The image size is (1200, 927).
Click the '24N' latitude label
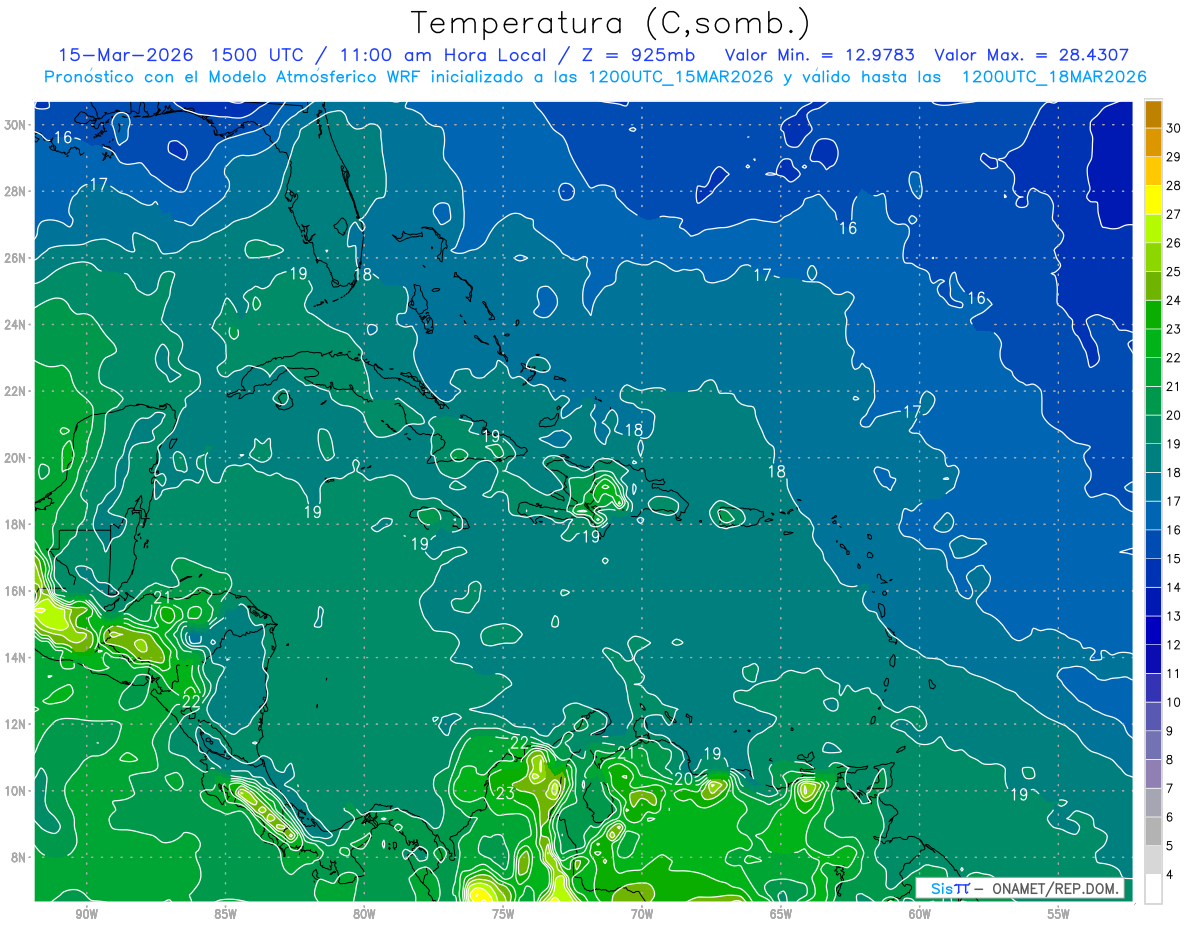pyautogui.click(x=16, y=325)
